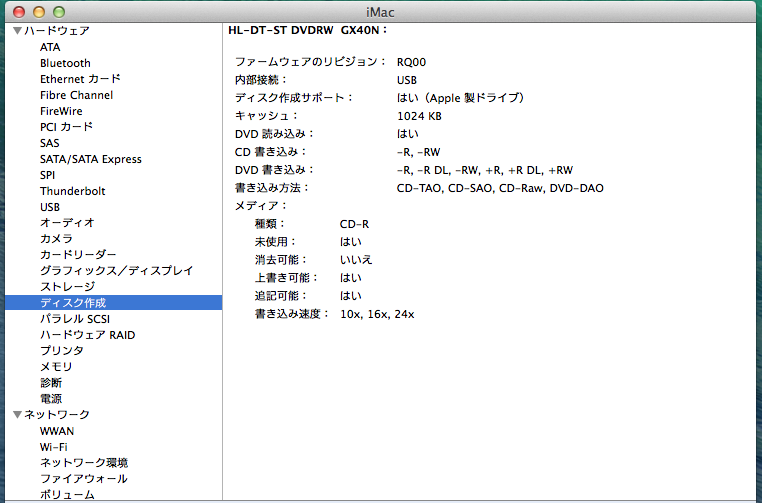Select カードリーダー in the sidebar
The width and height of the screenshot is (762, 503).
click(x=78, y=255)
